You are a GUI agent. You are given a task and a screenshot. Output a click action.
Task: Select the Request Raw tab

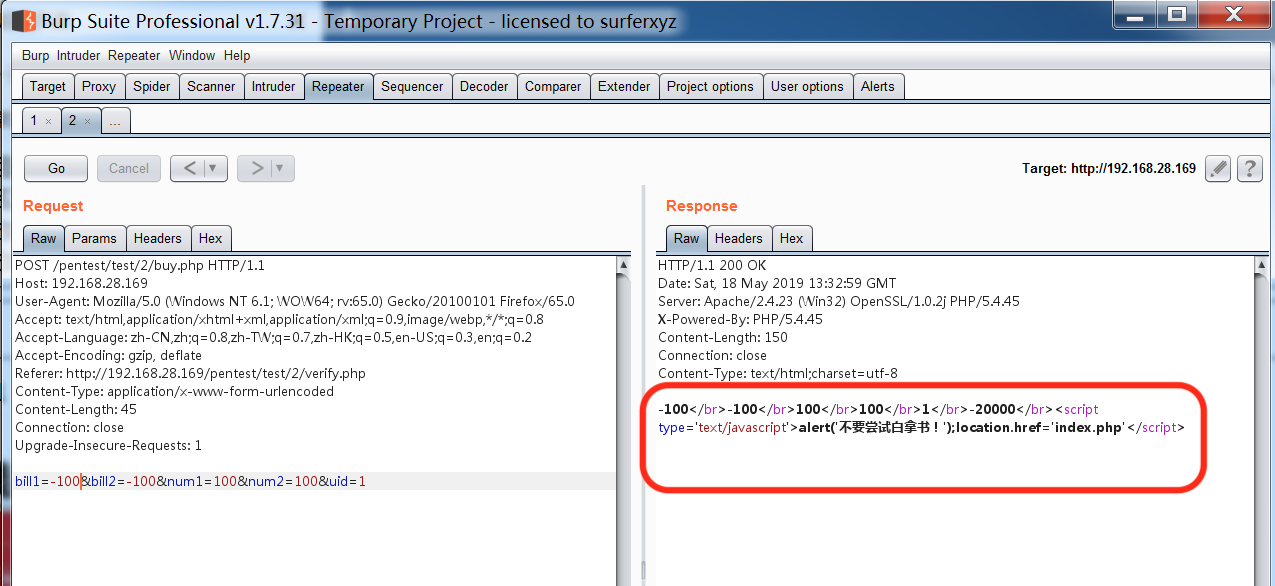tap(43, 238)
